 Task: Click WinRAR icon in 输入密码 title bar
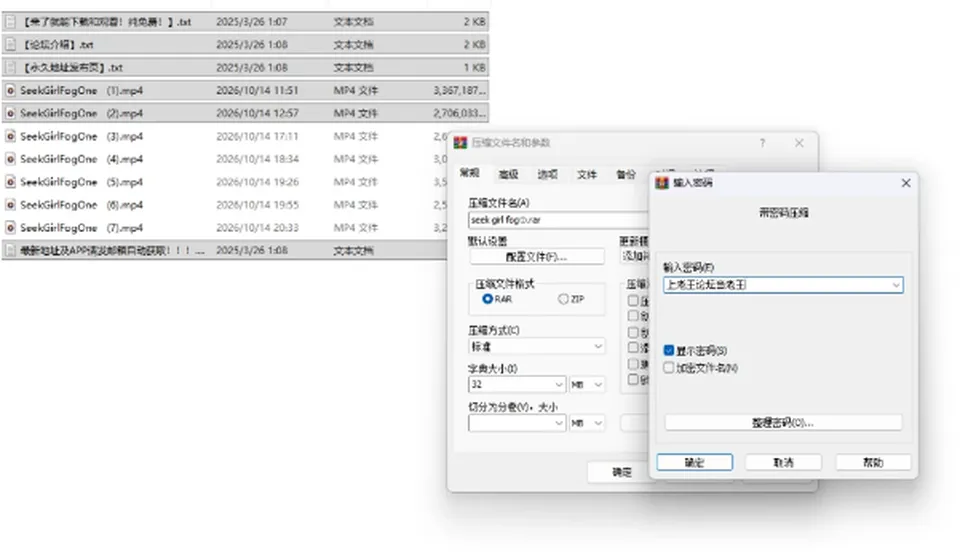[662, 182]
